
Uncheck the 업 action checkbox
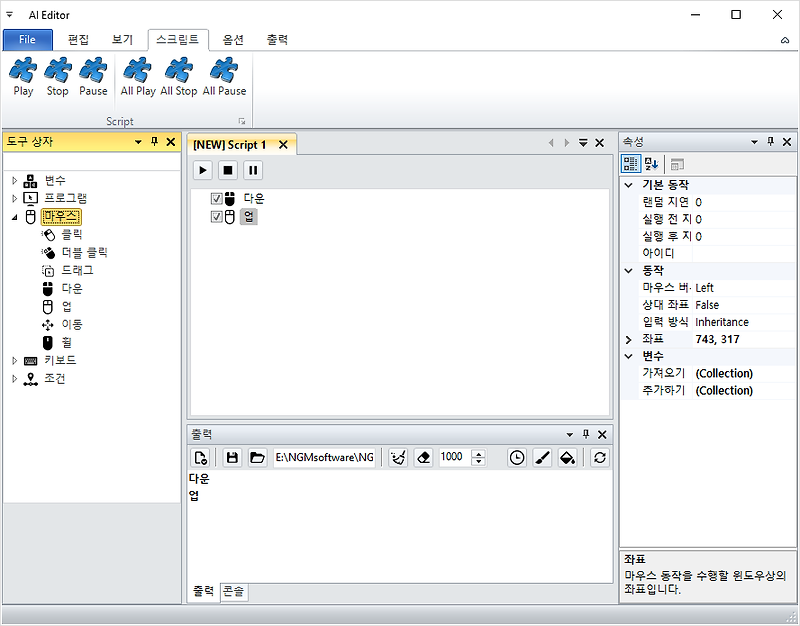pyautogui.click(x=216, y=217)
